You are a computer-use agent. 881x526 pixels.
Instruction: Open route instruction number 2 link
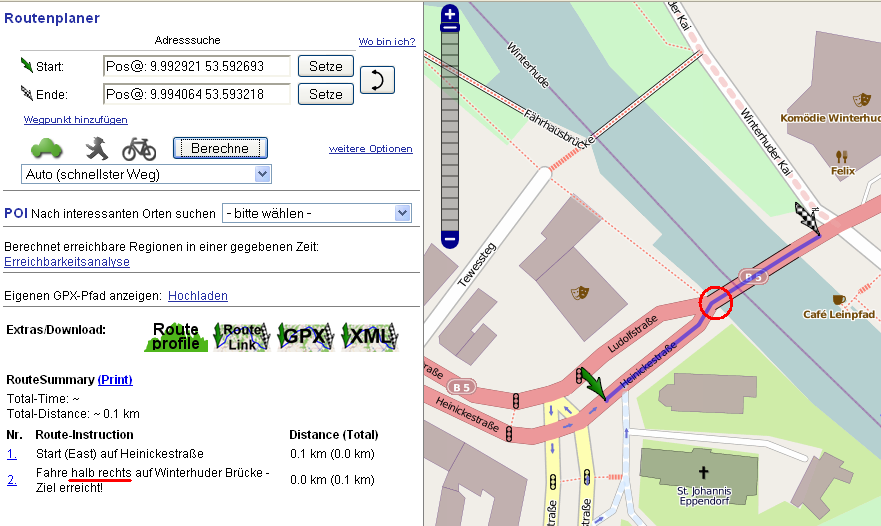(x=12, y=479)
